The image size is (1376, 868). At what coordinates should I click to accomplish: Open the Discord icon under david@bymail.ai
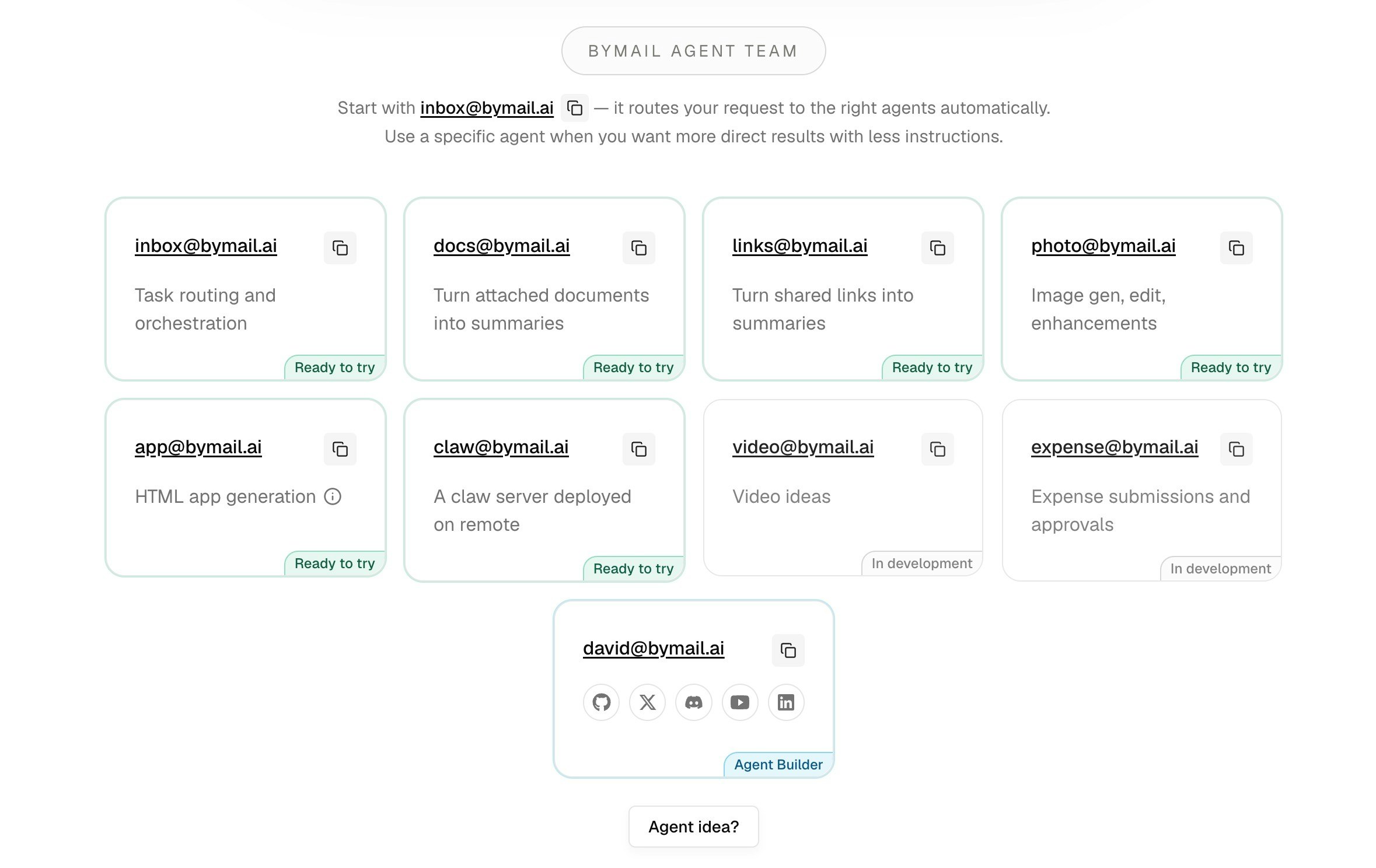coord(693,702)
